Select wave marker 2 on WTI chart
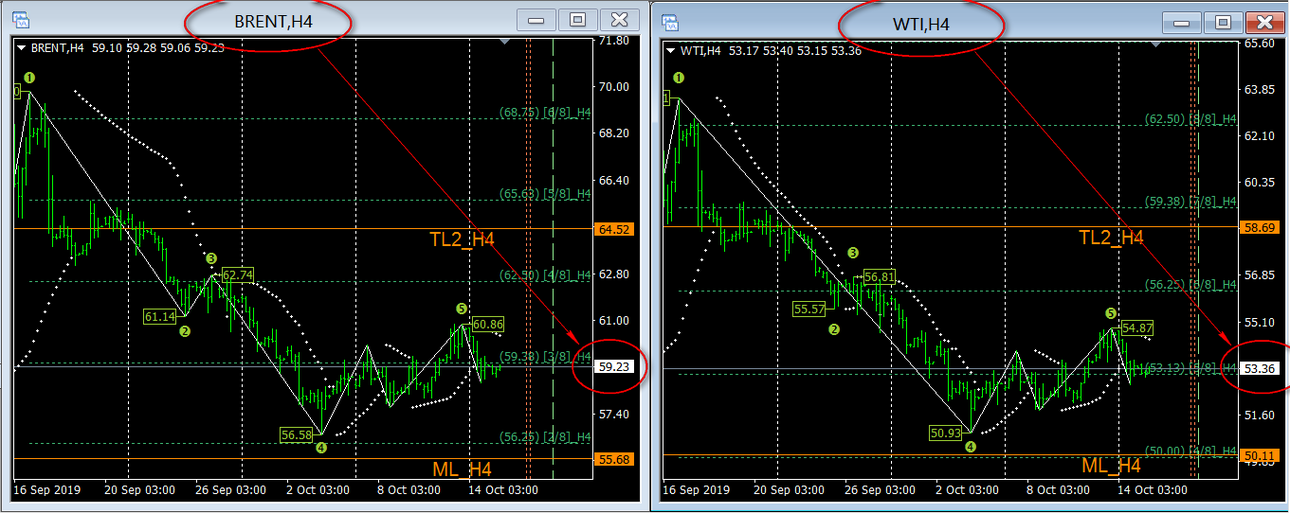1290x513 pixels. point(834,327)
